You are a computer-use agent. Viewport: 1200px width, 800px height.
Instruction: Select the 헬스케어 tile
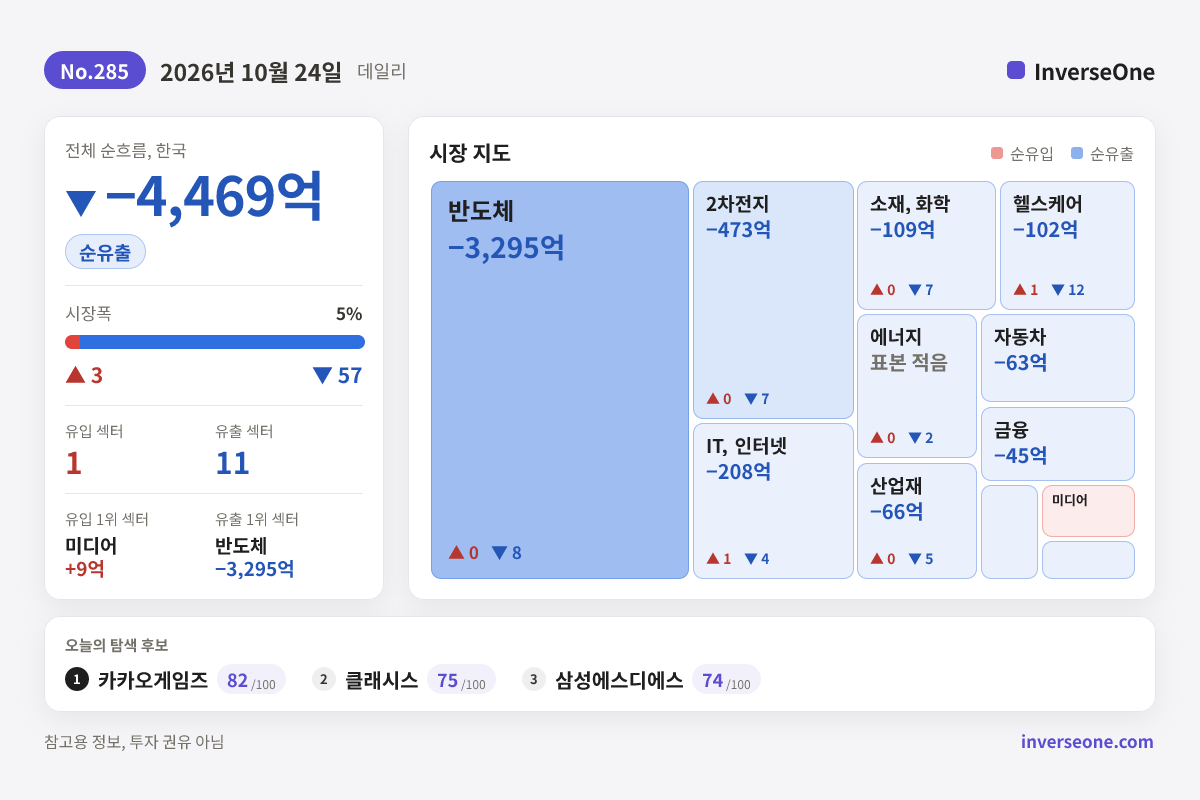[x=1067, y=245]
